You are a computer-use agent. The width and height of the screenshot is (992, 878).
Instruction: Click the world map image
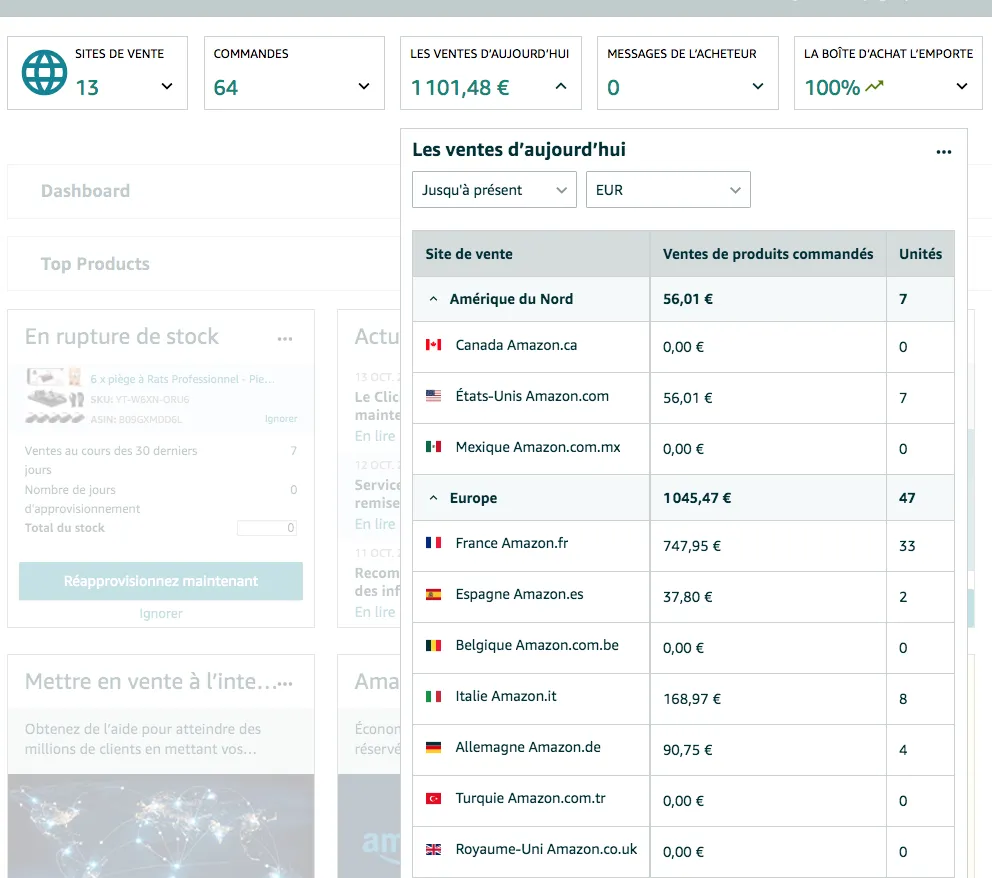161,825
